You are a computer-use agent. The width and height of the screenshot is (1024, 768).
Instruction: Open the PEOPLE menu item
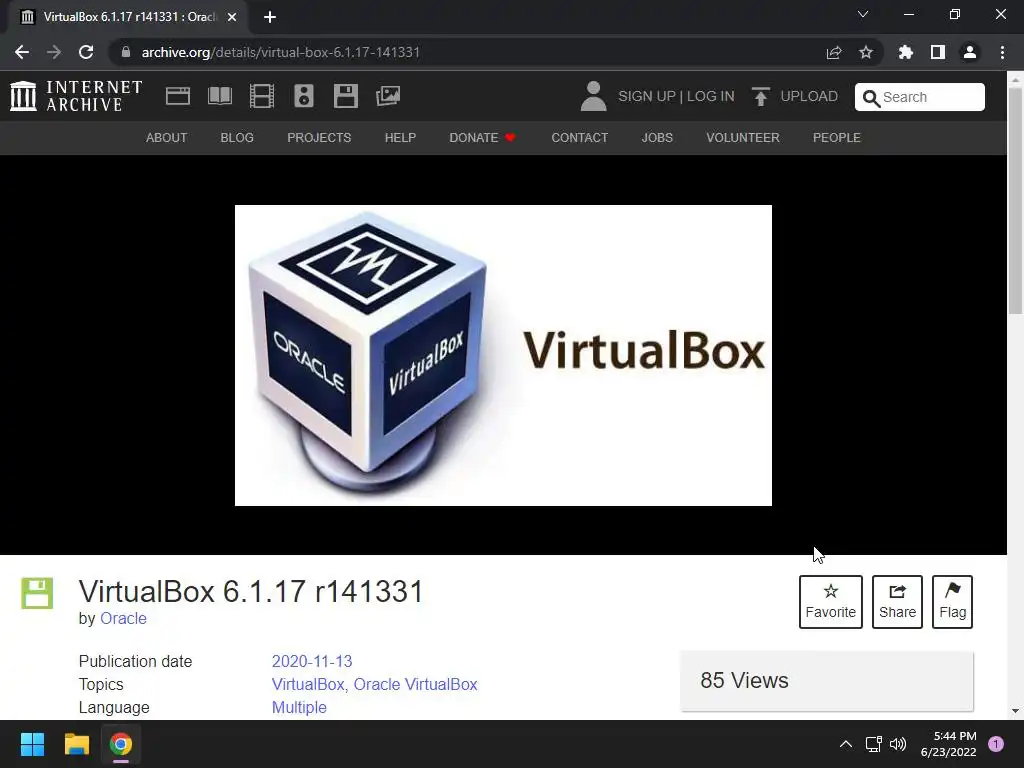point(837,138)
